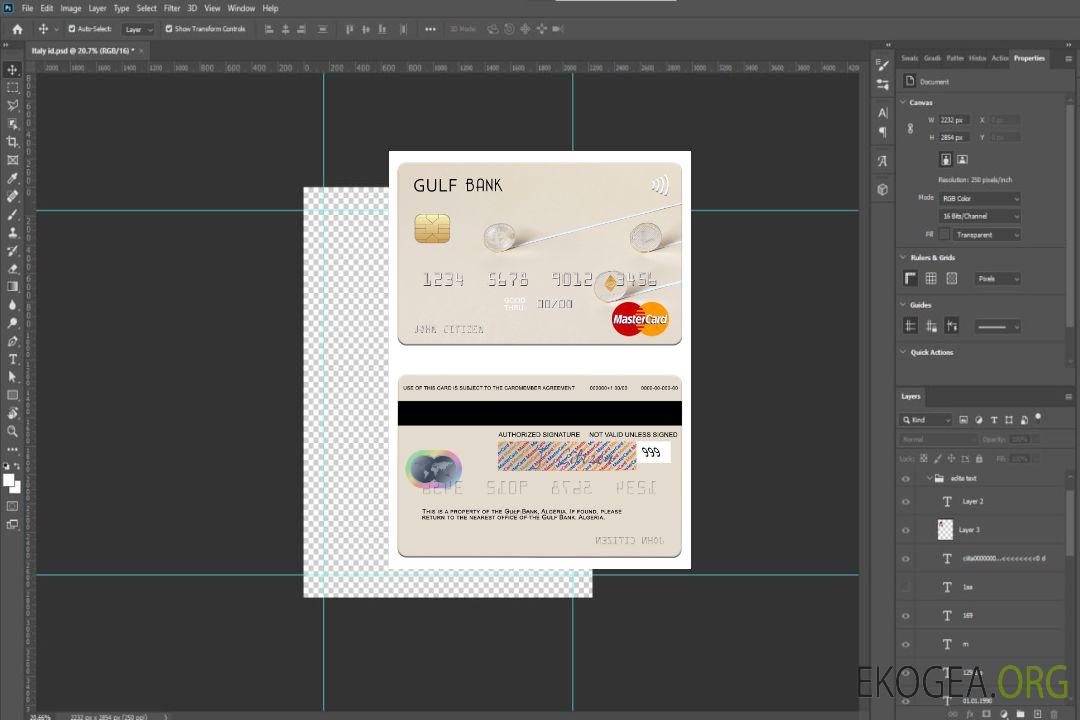This screenshot has width=1080, height=720.
Task: Pick the Zoom tool in the toolbar
Action: [x=13, y=431]
